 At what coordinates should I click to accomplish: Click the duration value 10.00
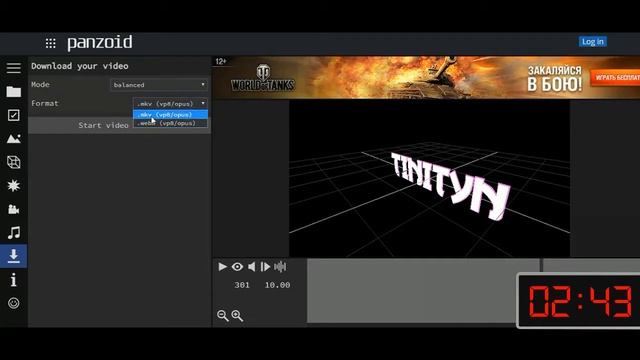[278, 285]
